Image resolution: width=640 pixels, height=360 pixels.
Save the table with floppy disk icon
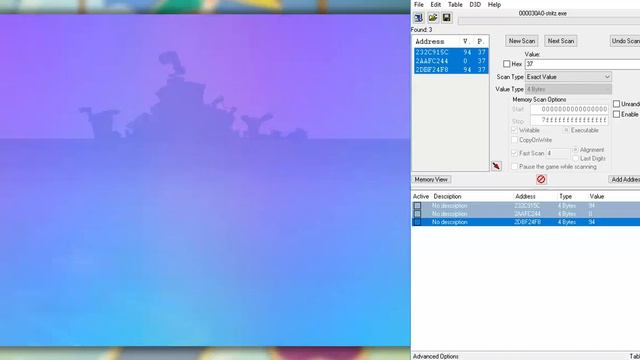point(447,18)
